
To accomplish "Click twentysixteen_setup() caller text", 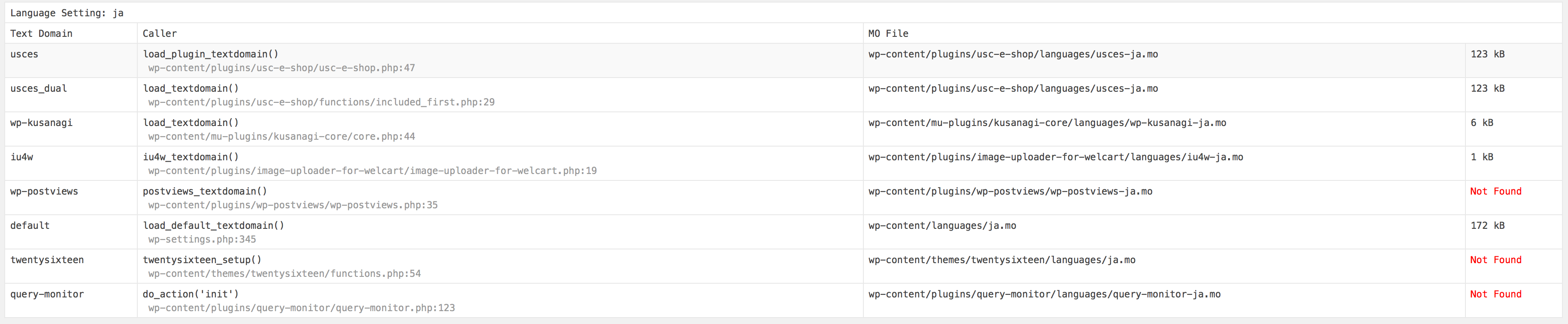I will [202, 260].
